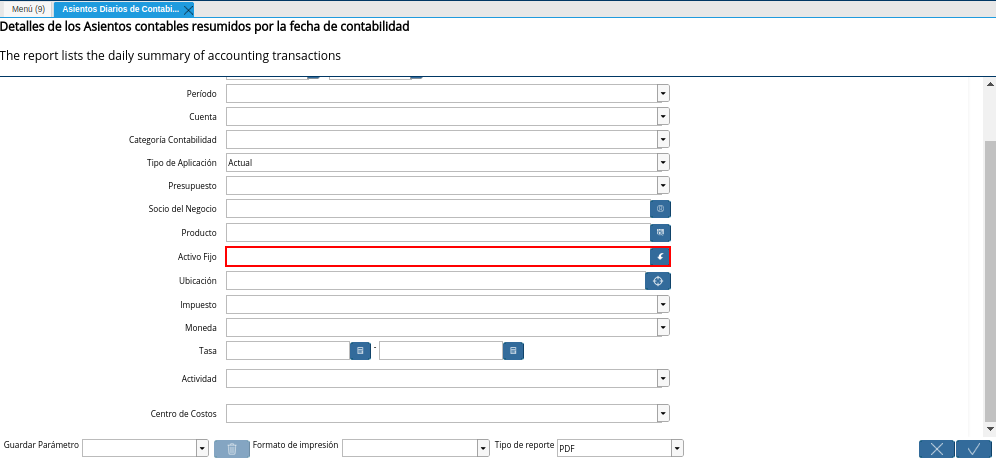
Task: Expand the Presupuesto dropdown
Action: pos(664,185)
